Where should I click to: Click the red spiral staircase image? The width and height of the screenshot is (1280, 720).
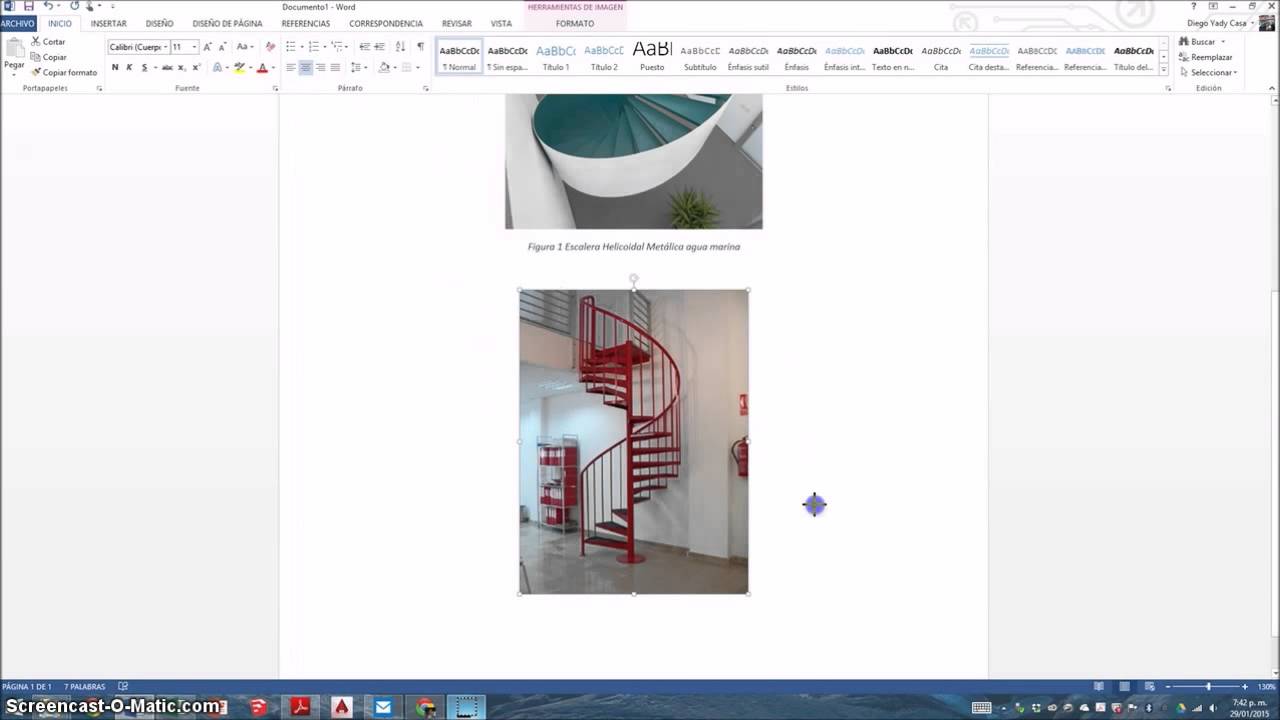634,441
